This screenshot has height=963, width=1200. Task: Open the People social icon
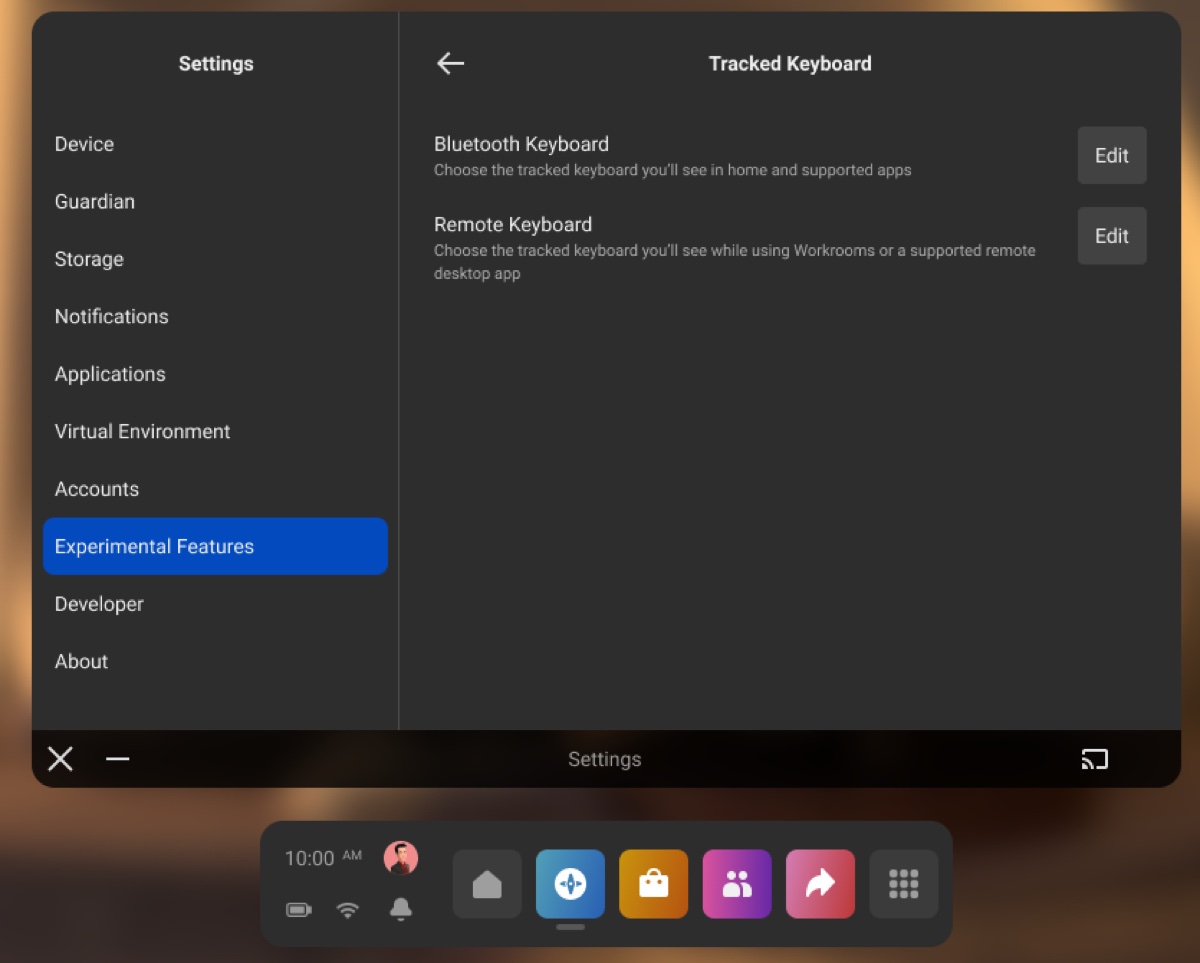point(737,883)
